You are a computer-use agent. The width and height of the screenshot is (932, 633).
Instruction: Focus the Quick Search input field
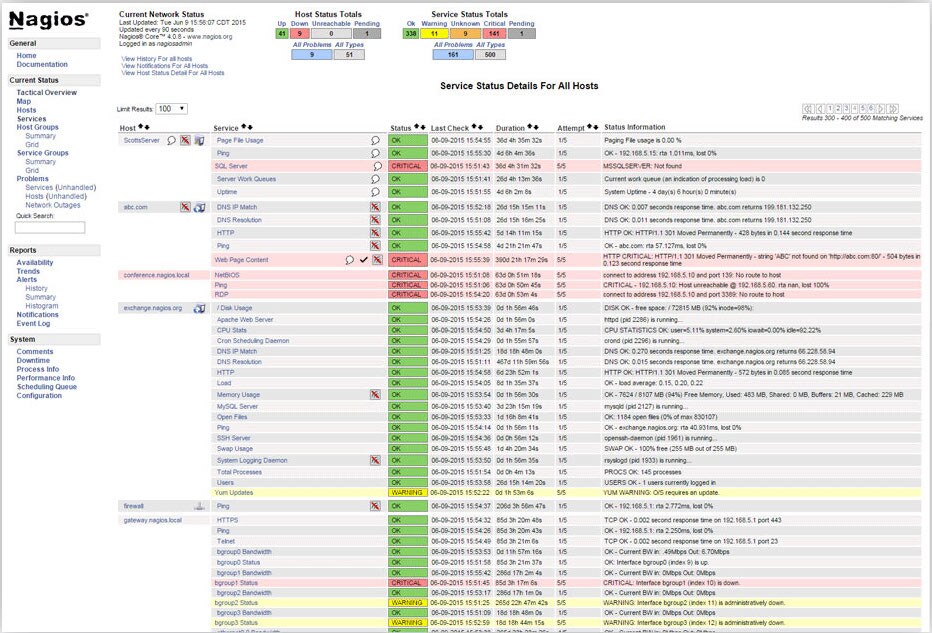pos(50,228)
